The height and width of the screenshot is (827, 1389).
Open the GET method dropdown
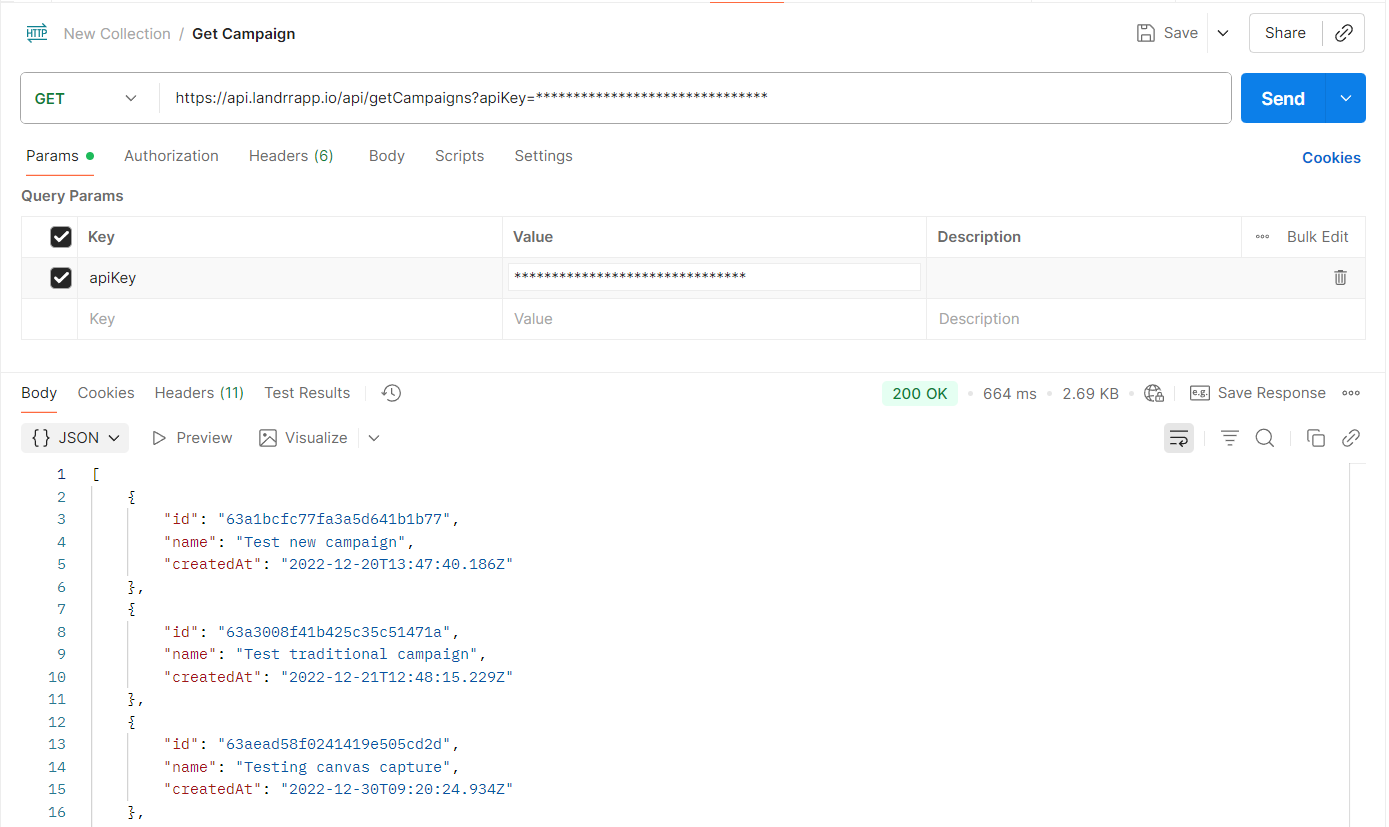pos(88,98)
